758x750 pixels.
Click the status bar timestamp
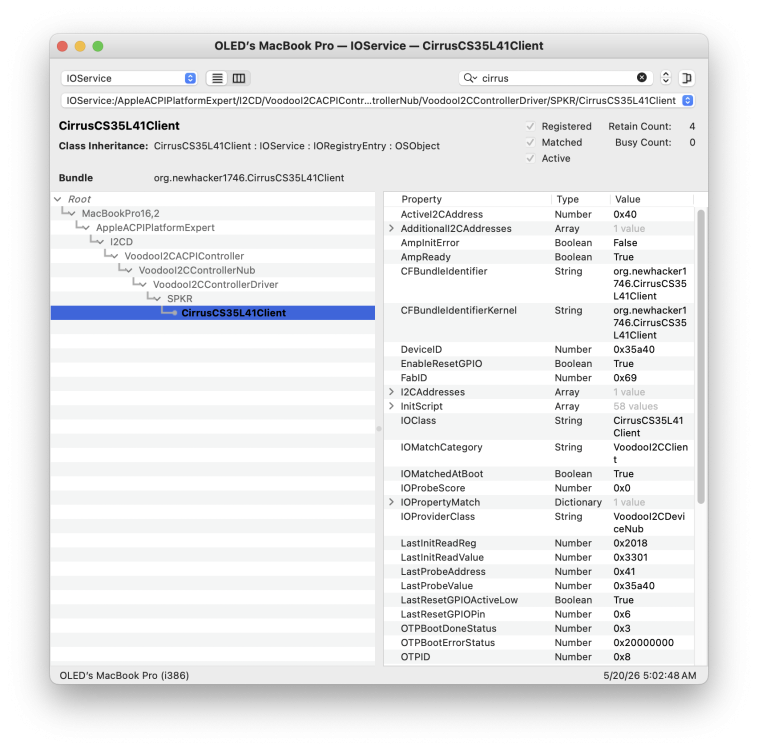coord(650,676)
